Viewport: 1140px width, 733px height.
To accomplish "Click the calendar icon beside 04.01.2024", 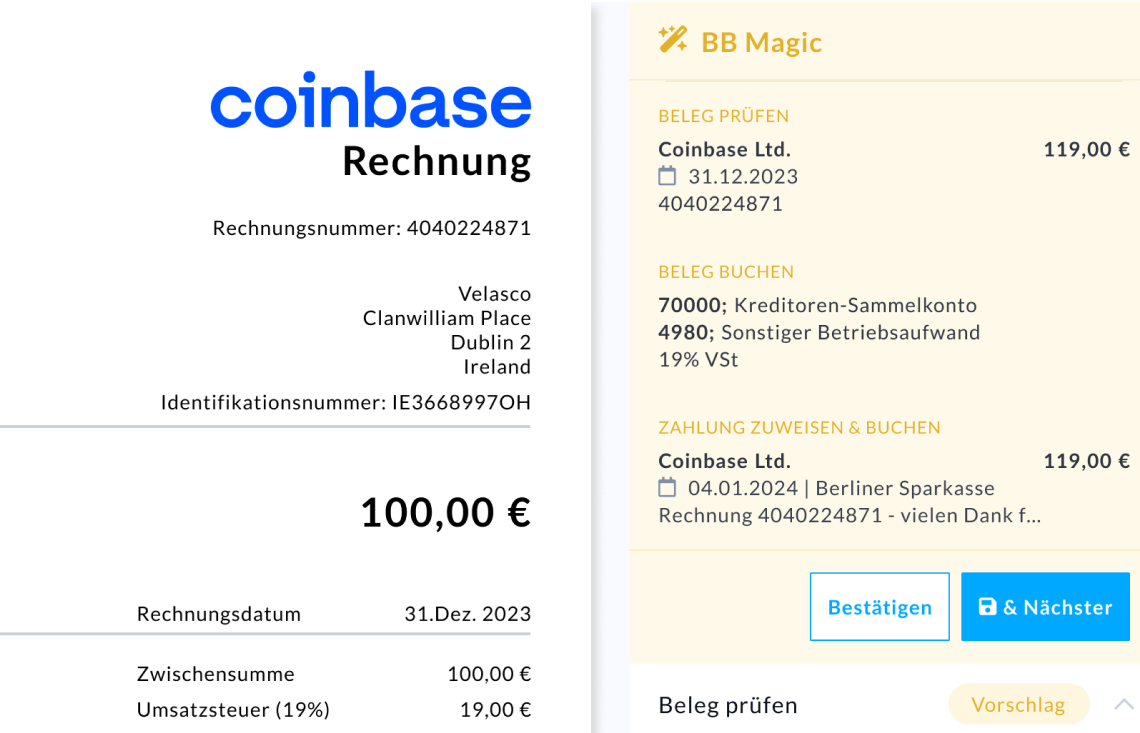I will pos(667,489).
